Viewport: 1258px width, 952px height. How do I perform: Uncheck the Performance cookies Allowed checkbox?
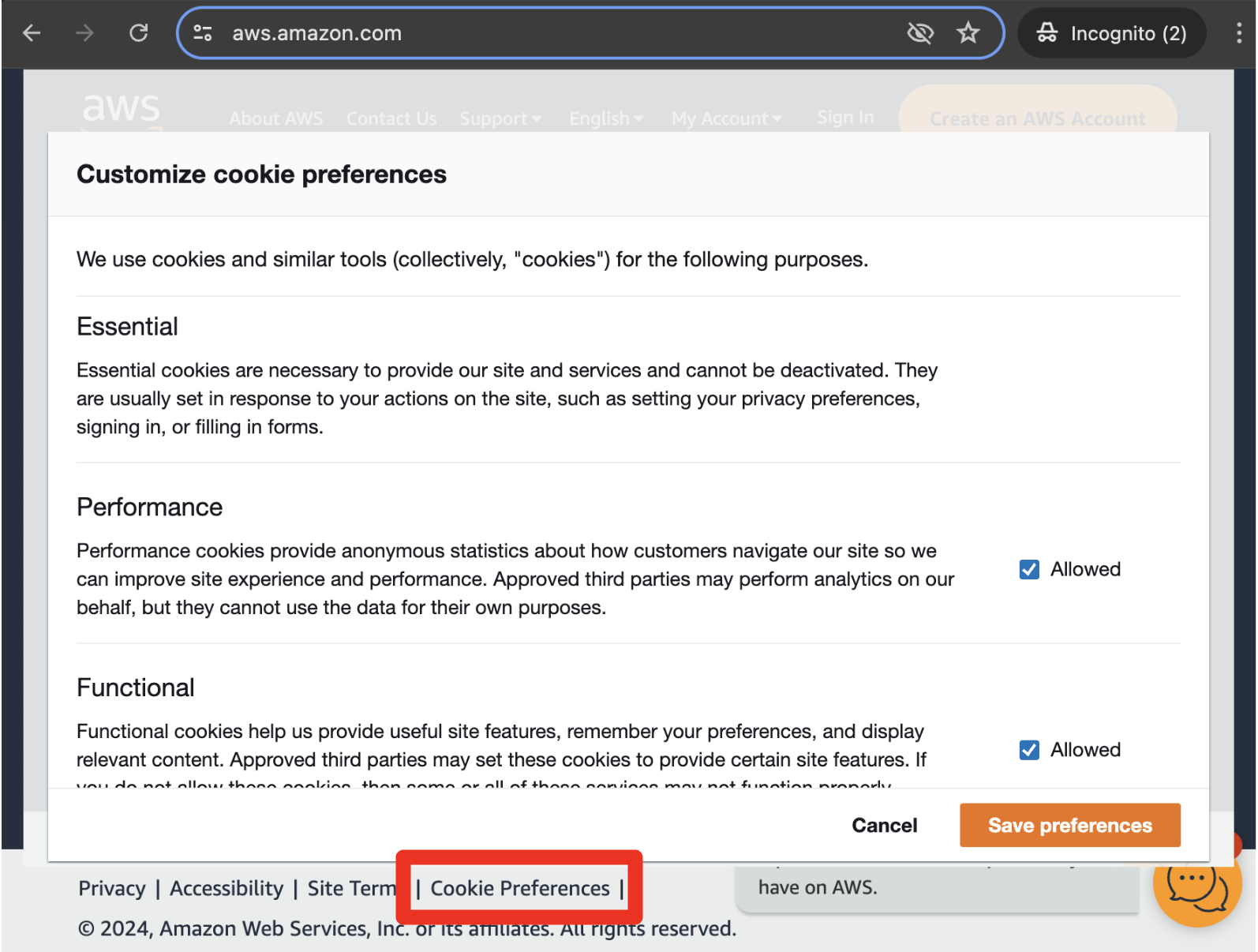coord(1029,569)
